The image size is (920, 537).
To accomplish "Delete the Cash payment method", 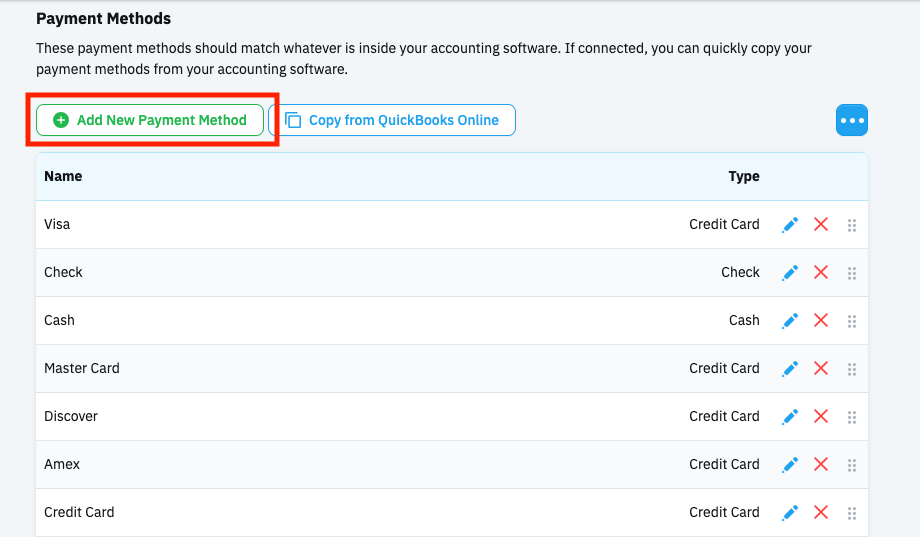I will coord(821,321).
